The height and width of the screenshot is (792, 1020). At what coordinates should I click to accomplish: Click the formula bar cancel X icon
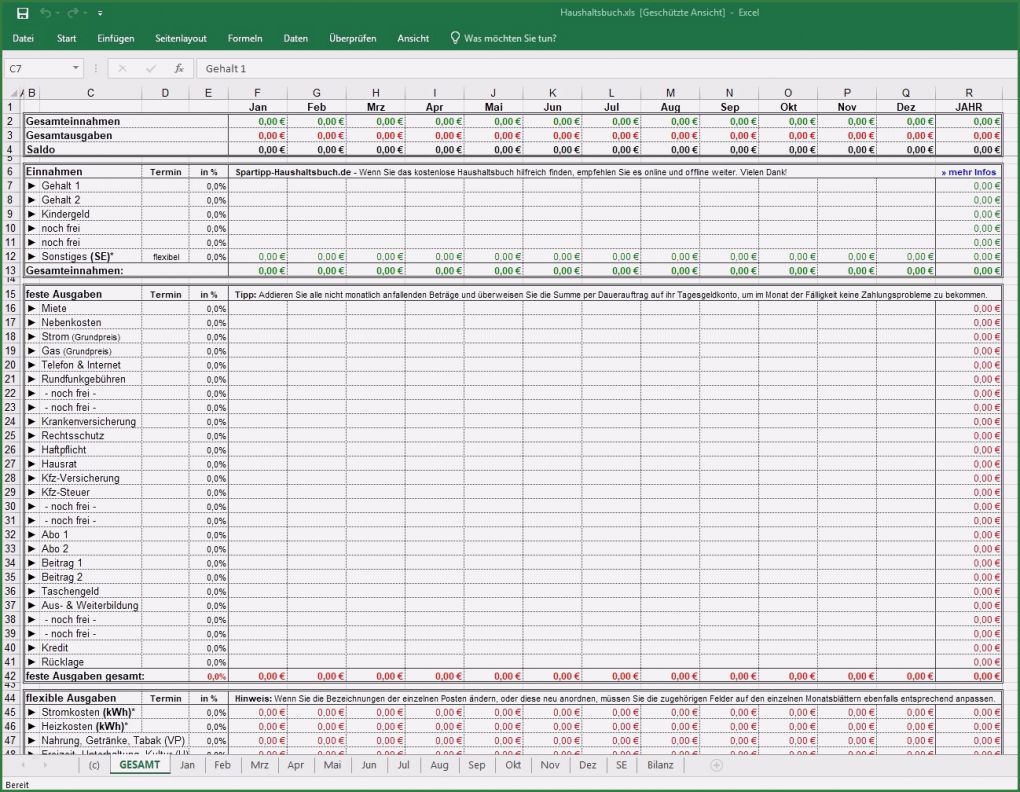click(x=122, y=68)
